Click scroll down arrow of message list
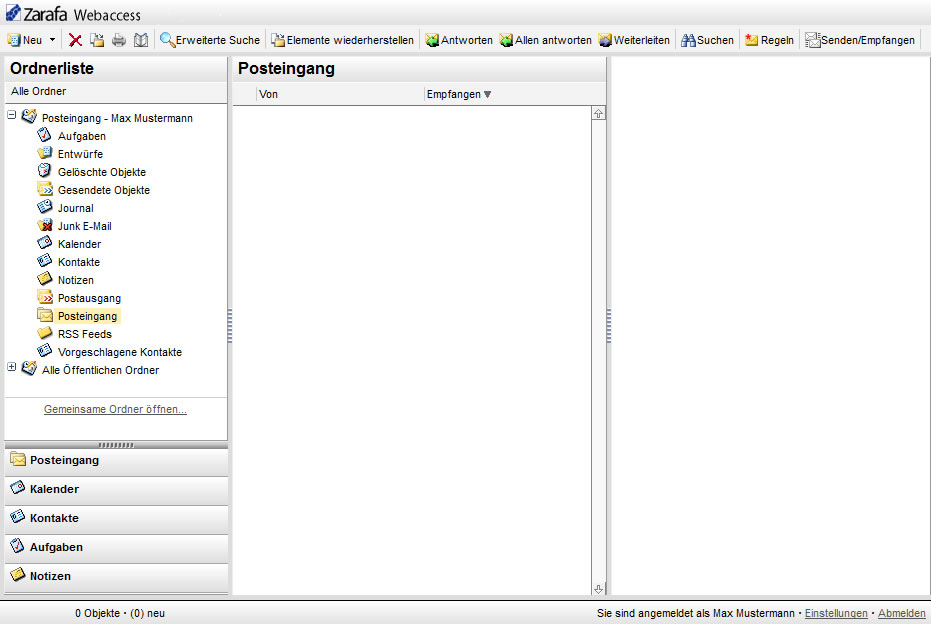Screen dimensions: 931x624 coord(599,589)
